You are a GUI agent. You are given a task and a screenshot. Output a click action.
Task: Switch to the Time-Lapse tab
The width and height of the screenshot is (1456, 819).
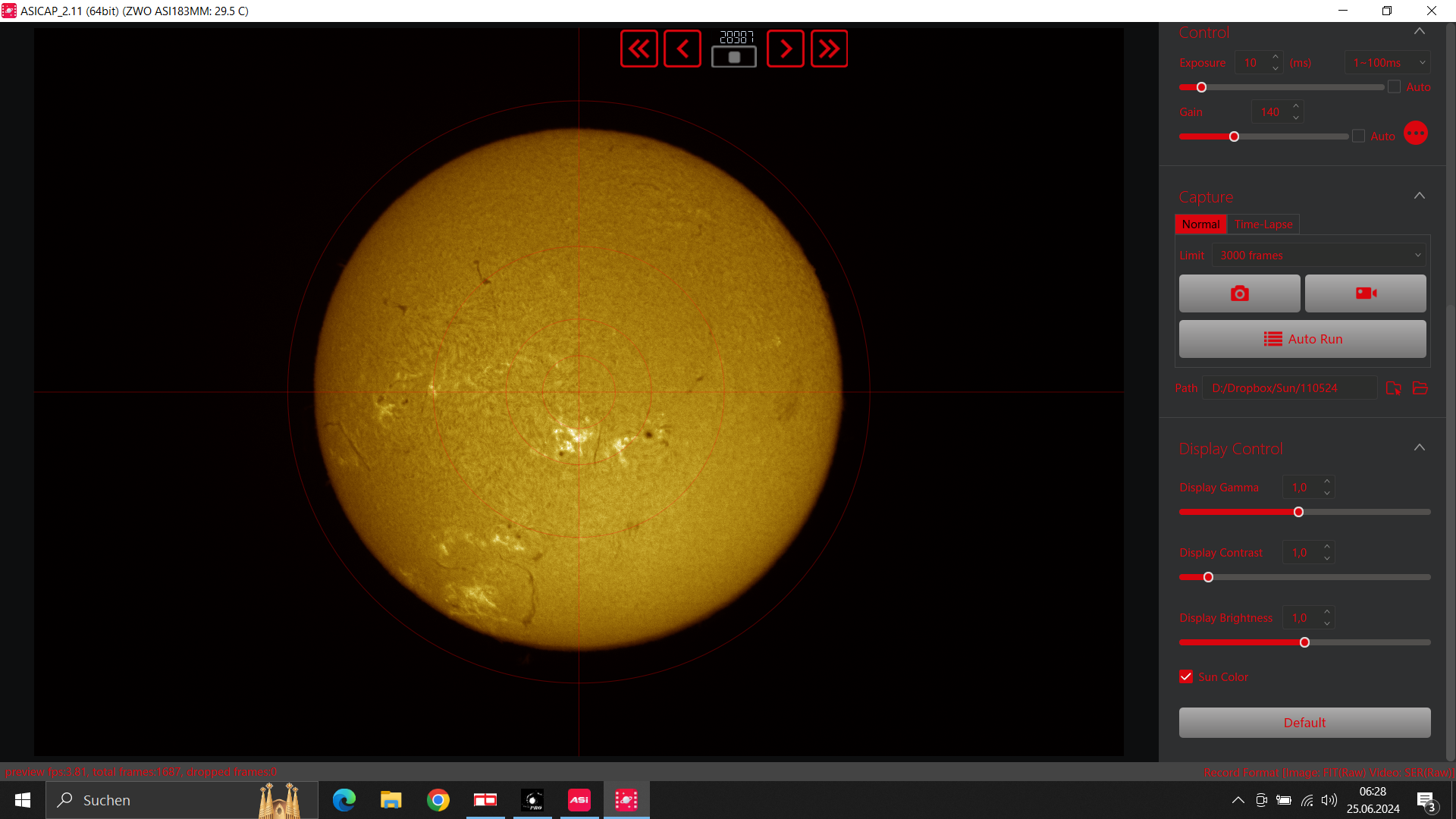coord(1263,224)
